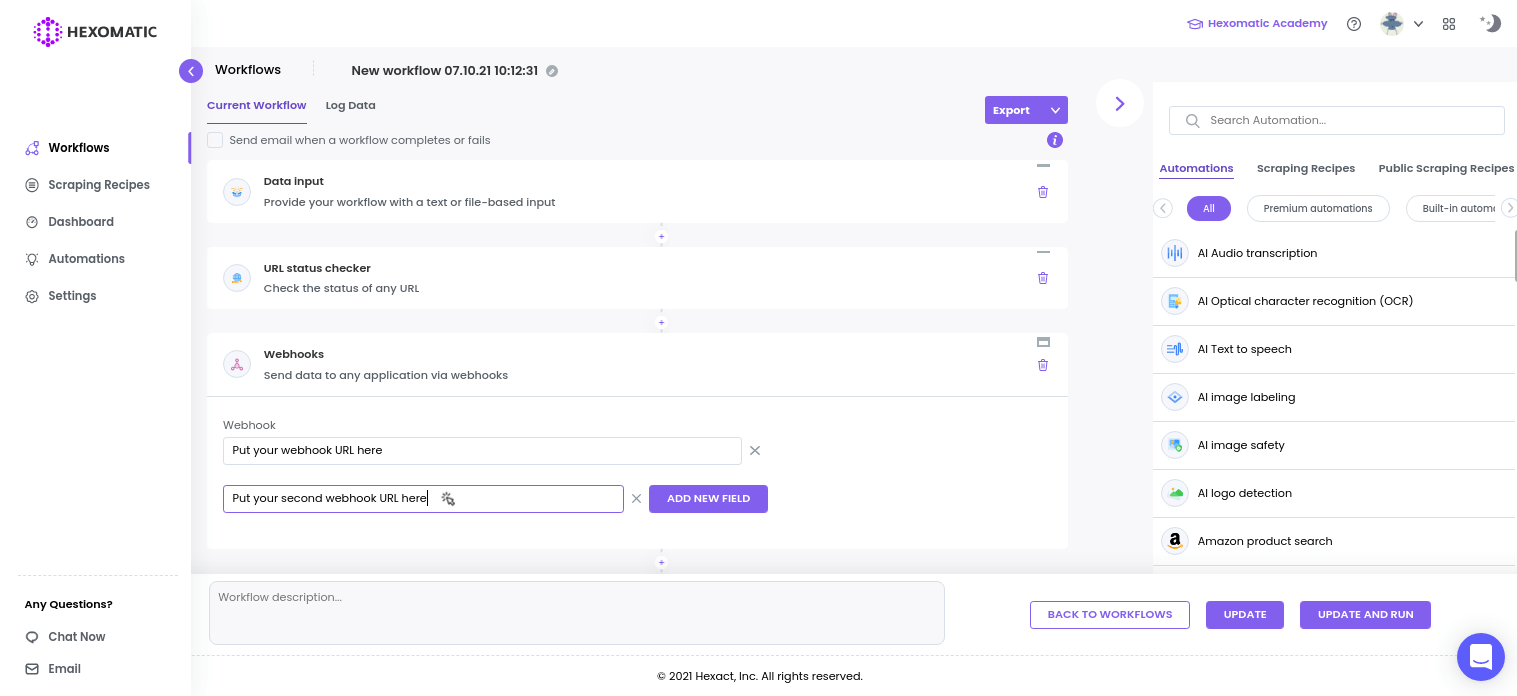
Task: Open the apps grid icon
Action: click(1449, 24)
